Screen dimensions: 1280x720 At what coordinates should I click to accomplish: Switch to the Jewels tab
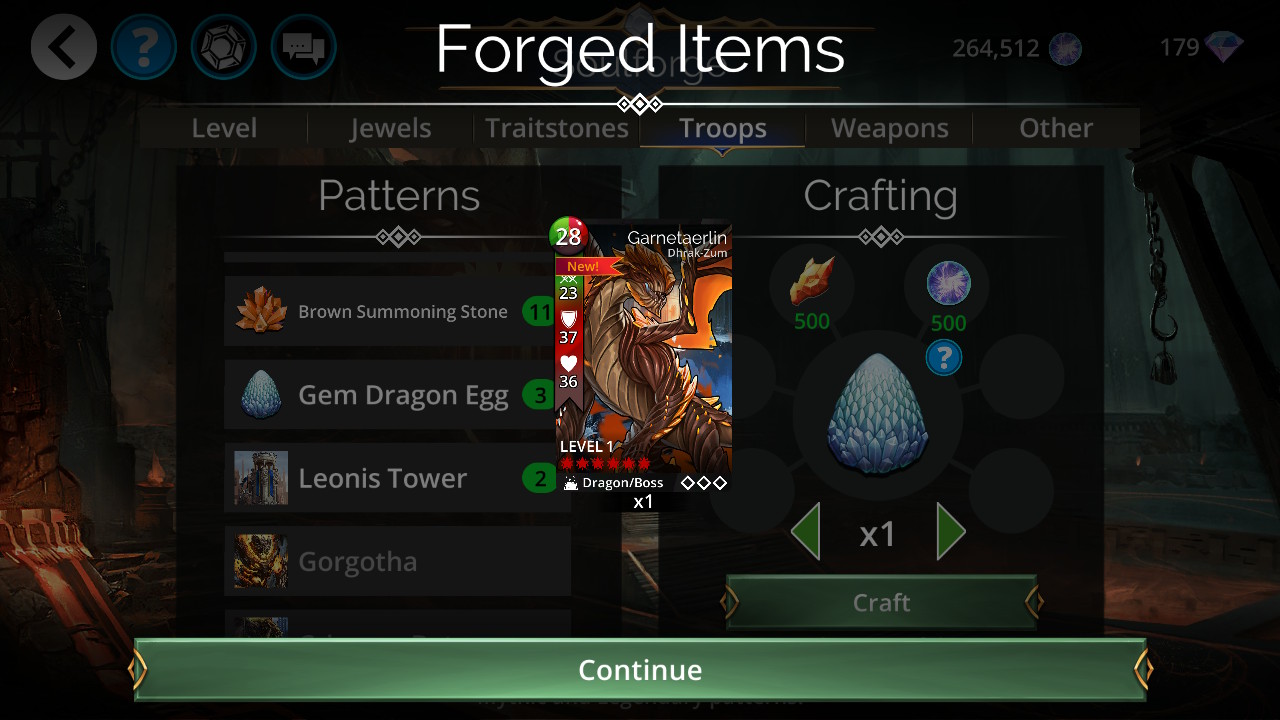[x=390, y=128]
